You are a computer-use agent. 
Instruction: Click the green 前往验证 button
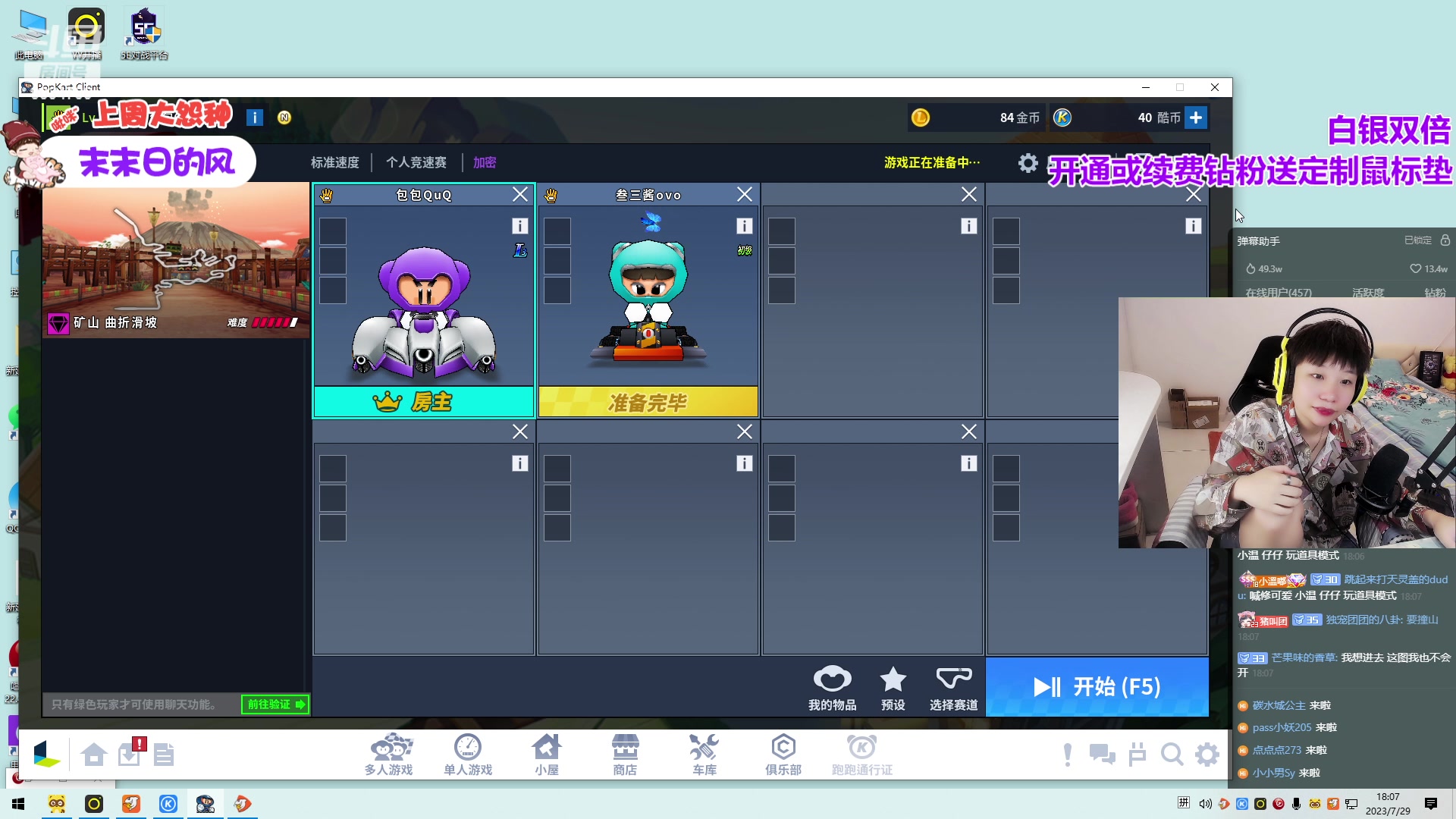click(x=275, y=704)
